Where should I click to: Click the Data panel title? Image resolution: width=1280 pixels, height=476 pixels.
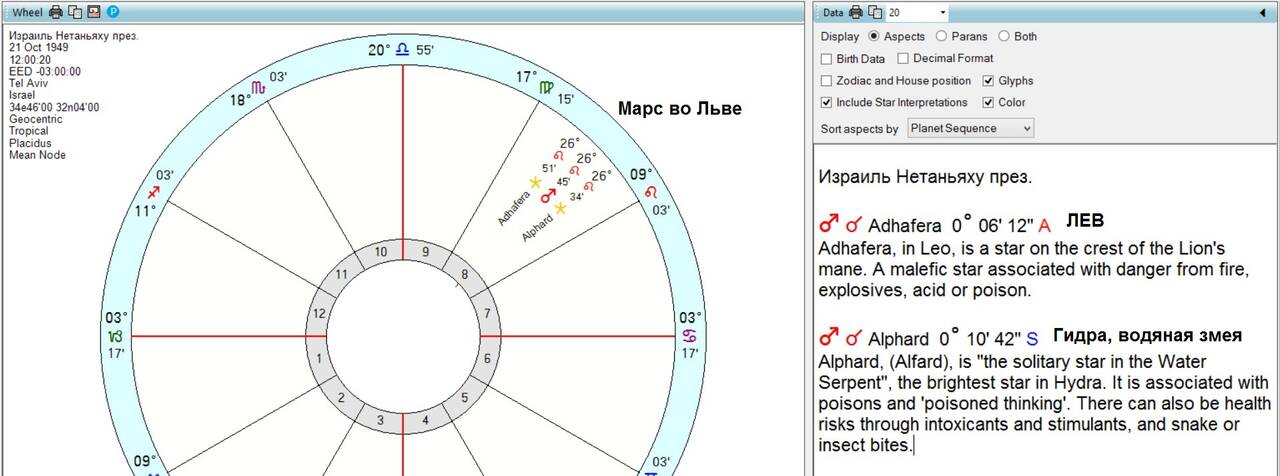click(833, 12)
